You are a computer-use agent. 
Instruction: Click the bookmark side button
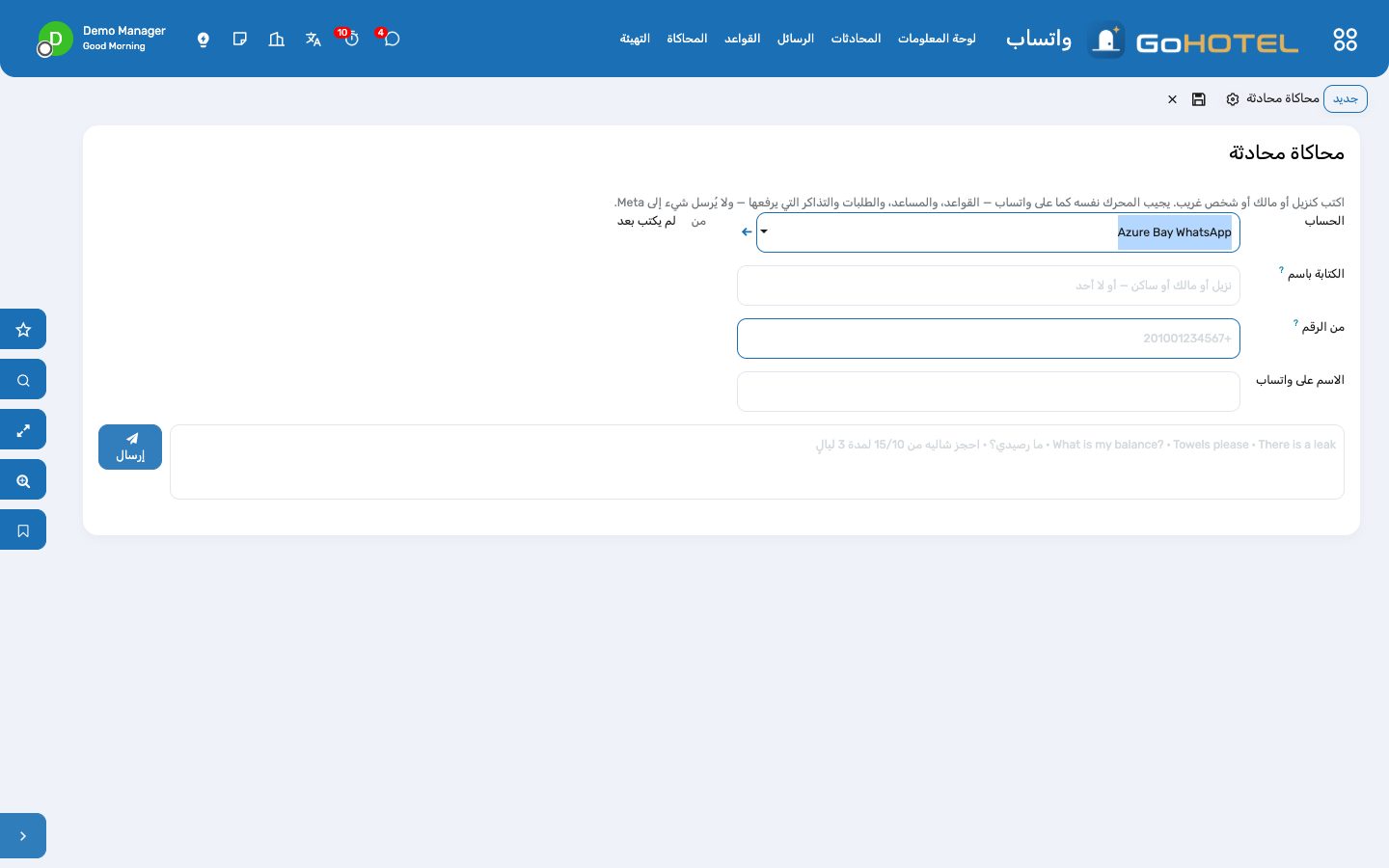pyautogui.click(x=23, y=530)
